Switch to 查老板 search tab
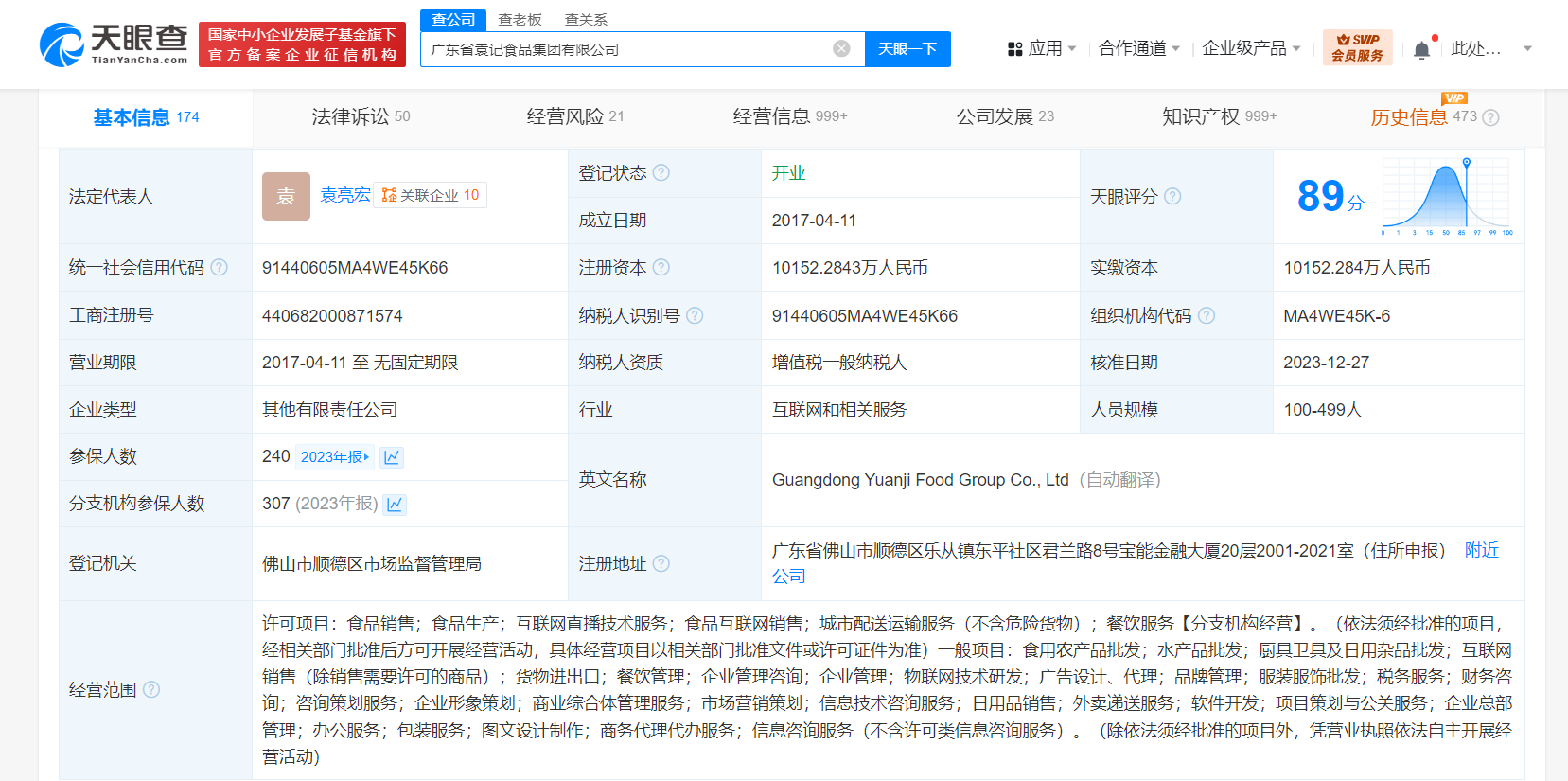Screen dimensions: 1568x781 click(x=520, y=20)
